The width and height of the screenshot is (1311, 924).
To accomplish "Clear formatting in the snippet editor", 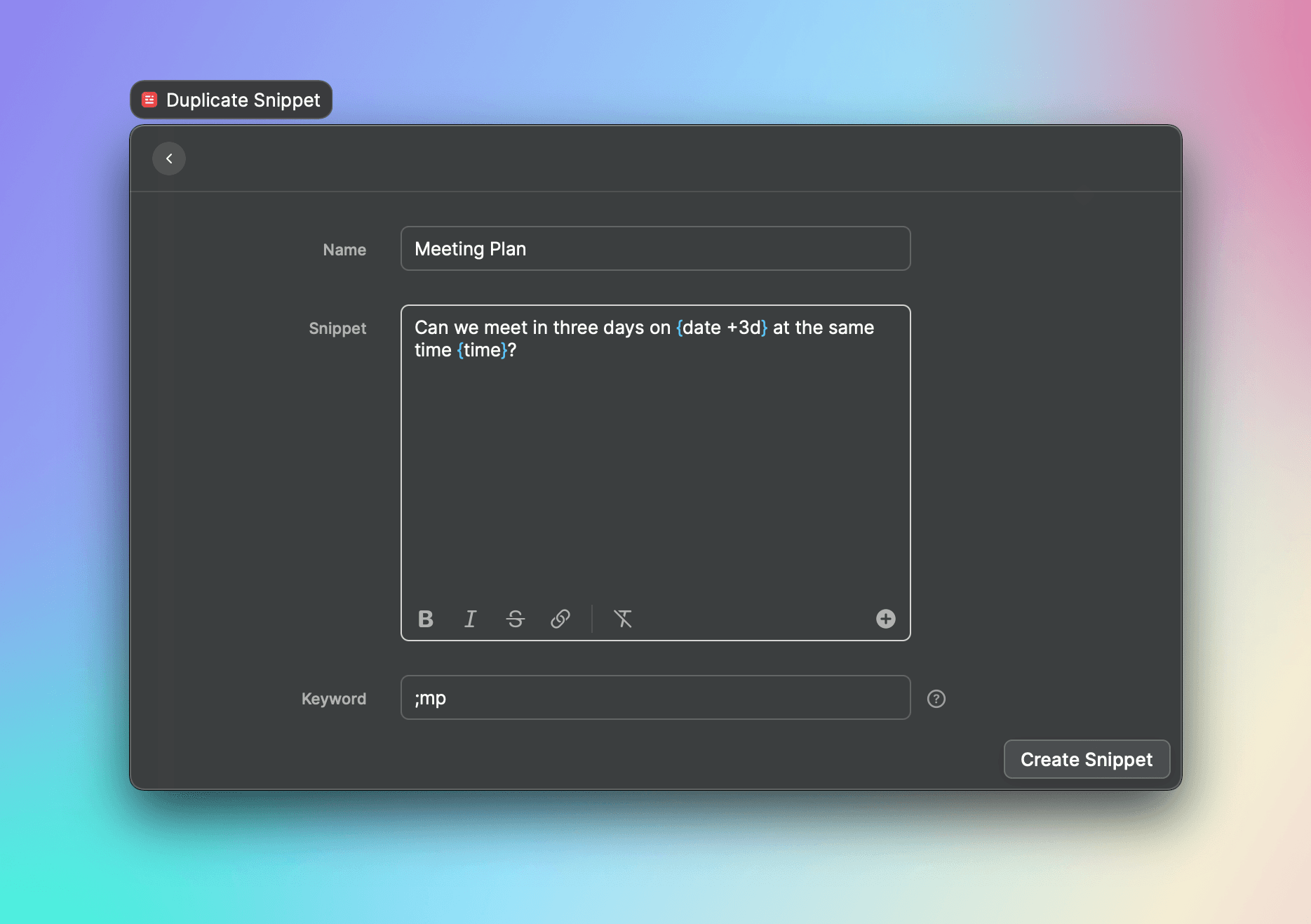I will 623,619.
